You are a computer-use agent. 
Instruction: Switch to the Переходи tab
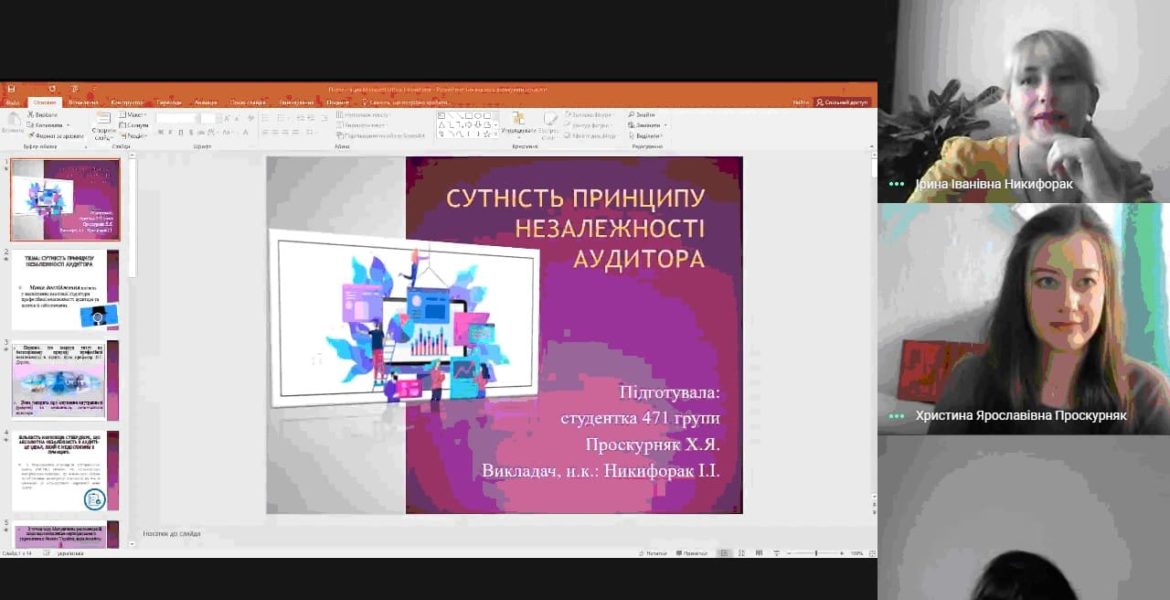(x=169, y=102)
